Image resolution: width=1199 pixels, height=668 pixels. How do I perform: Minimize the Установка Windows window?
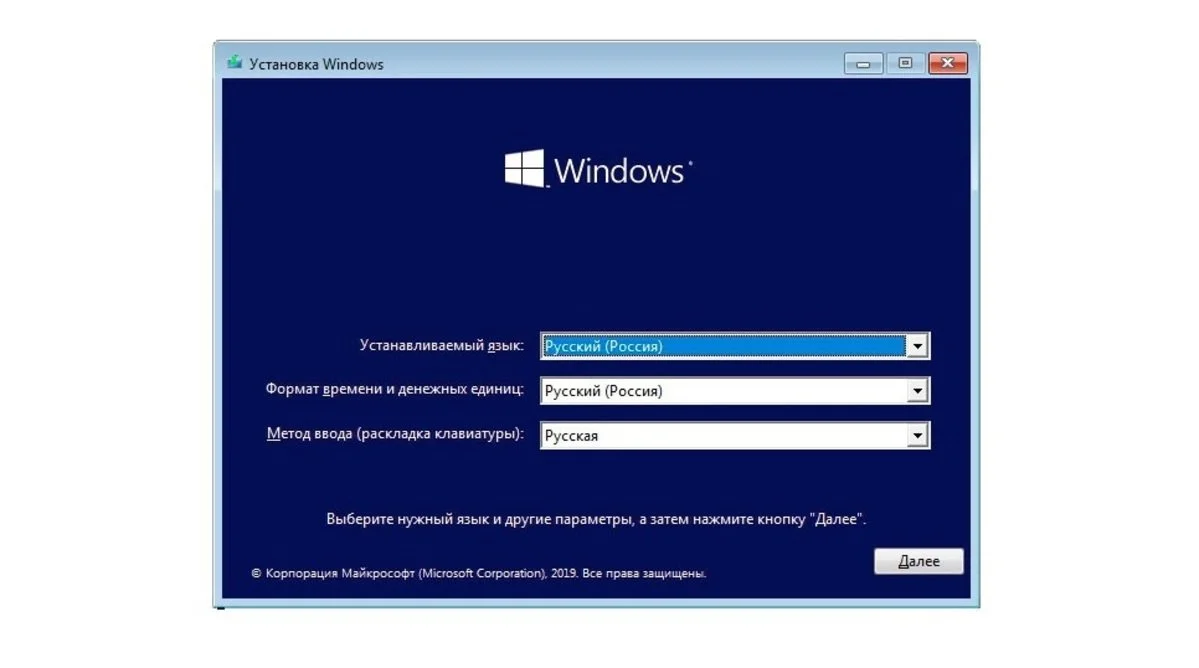863,63
